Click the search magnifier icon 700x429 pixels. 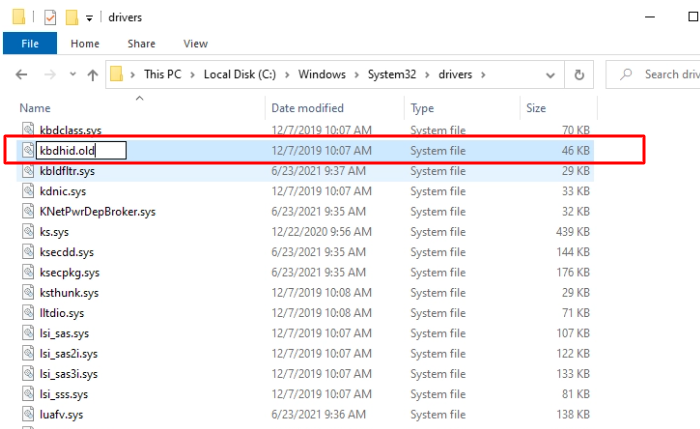pos(625,74)
